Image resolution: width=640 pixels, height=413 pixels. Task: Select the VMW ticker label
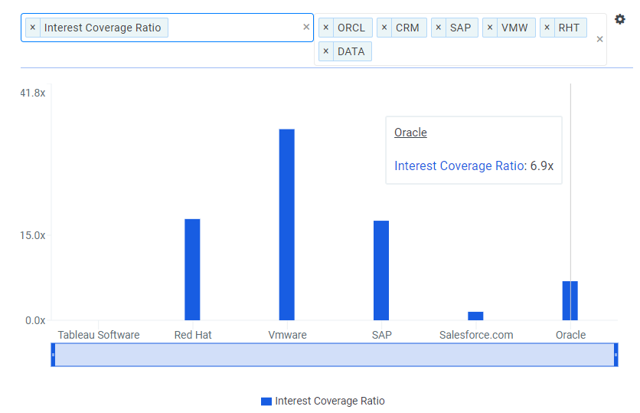515,28
